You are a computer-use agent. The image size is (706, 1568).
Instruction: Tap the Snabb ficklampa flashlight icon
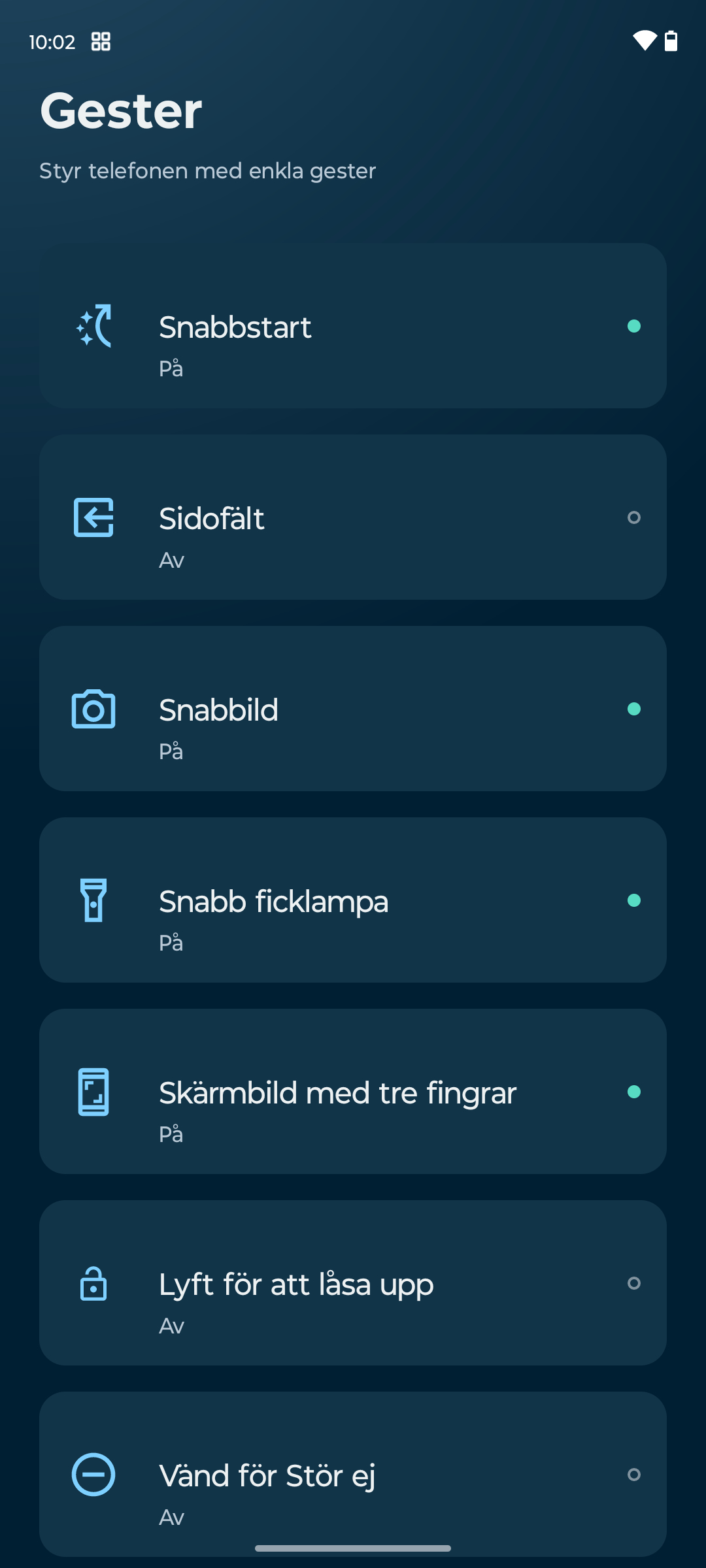(x=93, y=900)
